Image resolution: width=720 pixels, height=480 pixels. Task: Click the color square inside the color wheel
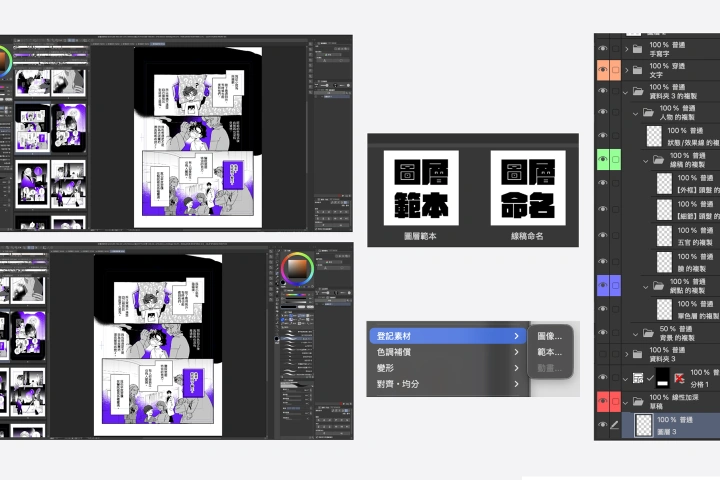[x=297, y=269]
